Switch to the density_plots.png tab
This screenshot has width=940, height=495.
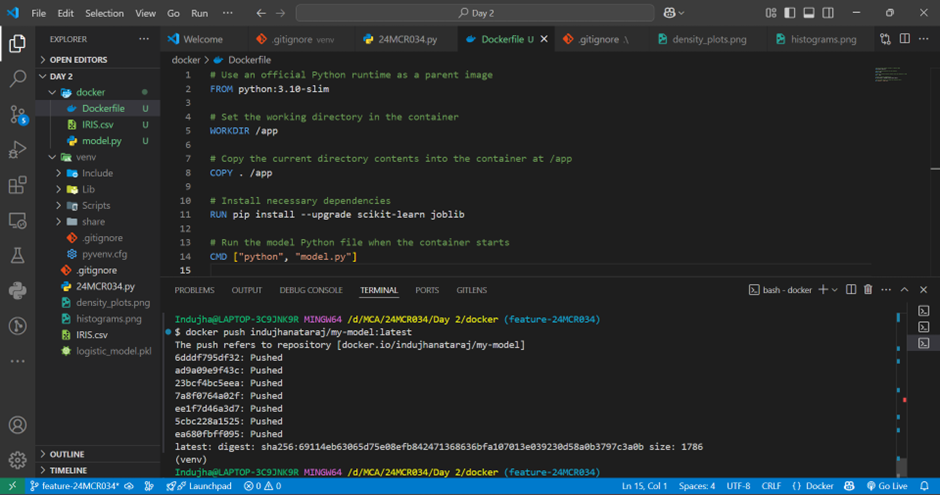click(x=709, y=39)
